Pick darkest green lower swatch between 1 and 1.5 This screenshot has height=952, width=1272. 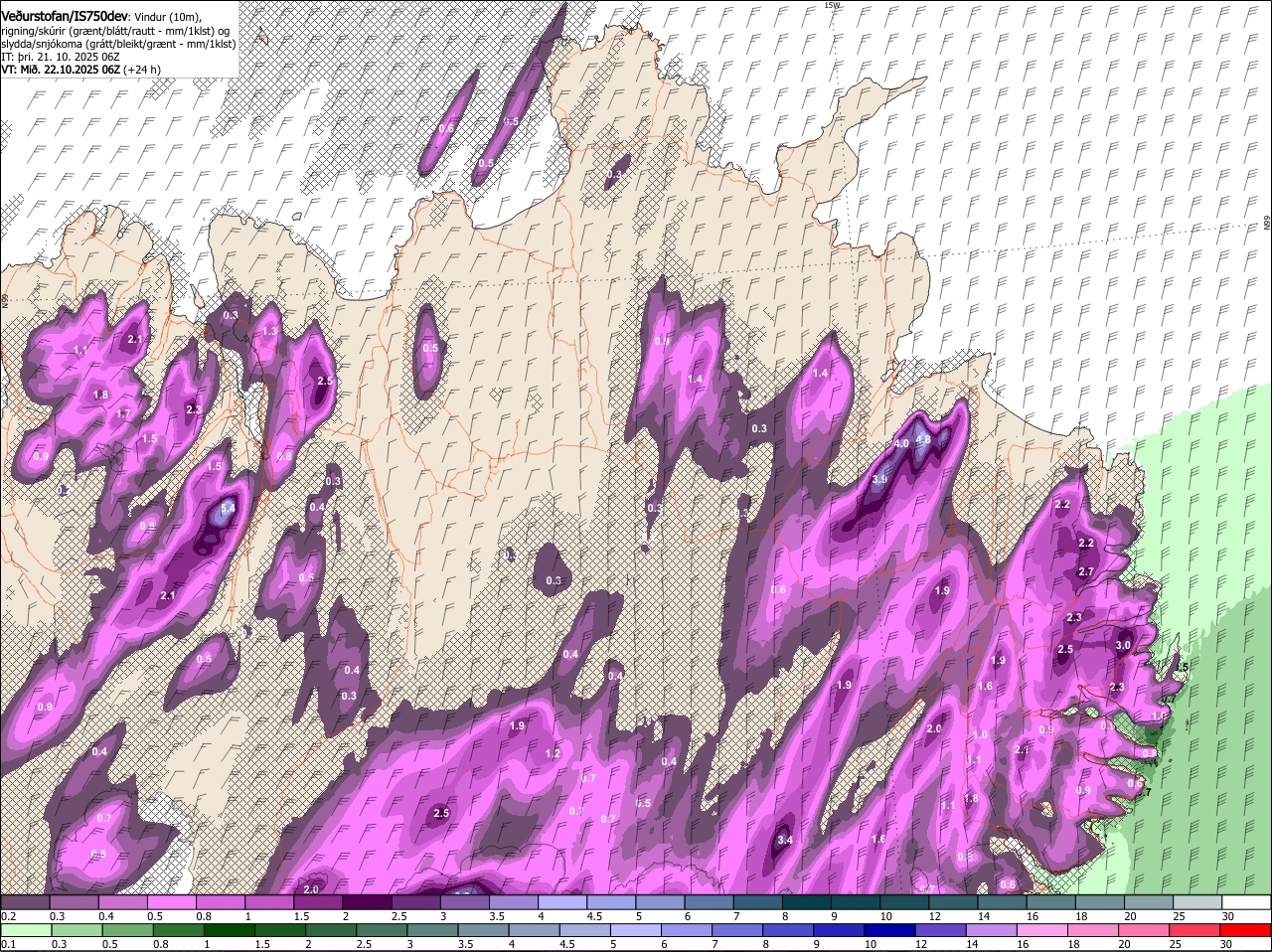(228, 931)
